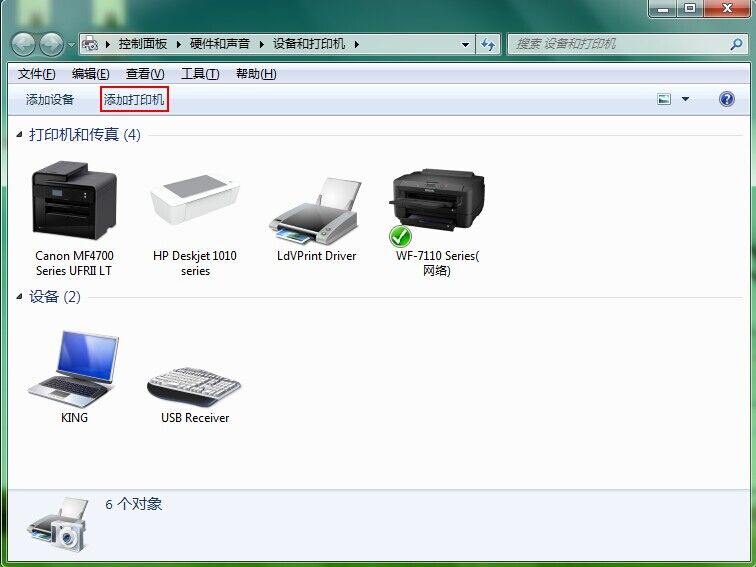Open the view options dropdown arrow
Image resolution: width=756 pixels, height=567 pixels.
[x=685, y=99]
